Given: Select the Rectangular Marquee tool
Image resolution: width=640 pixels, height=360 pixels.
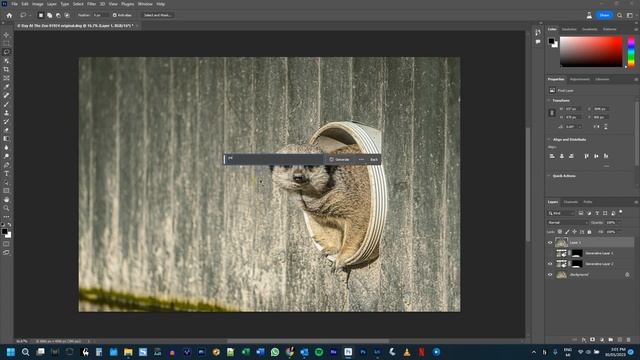Looking at the screenshot, I should (6, 44).
